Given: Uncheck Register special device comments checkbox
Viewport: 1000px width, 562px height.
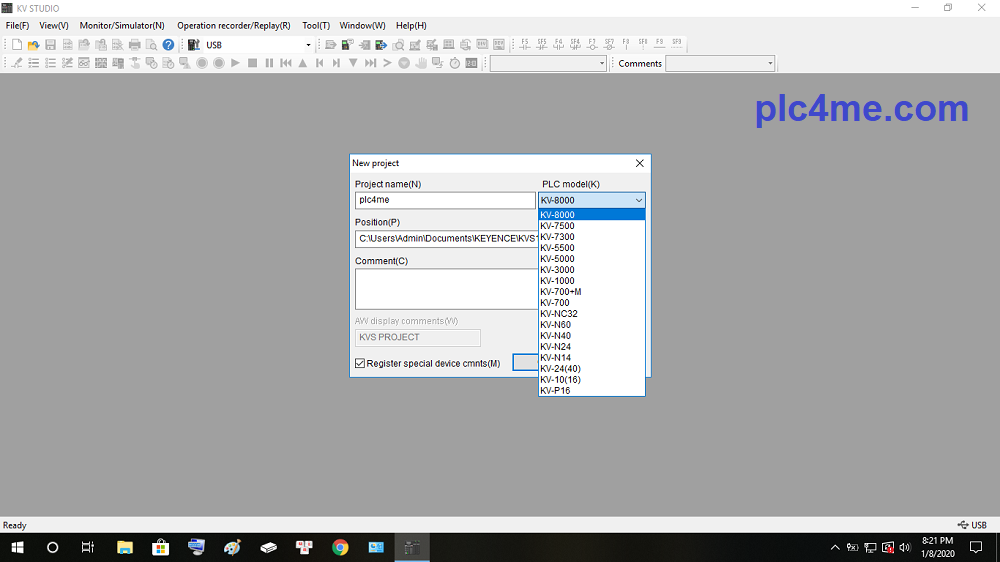Looking at the screenshot, I should 360,363.
